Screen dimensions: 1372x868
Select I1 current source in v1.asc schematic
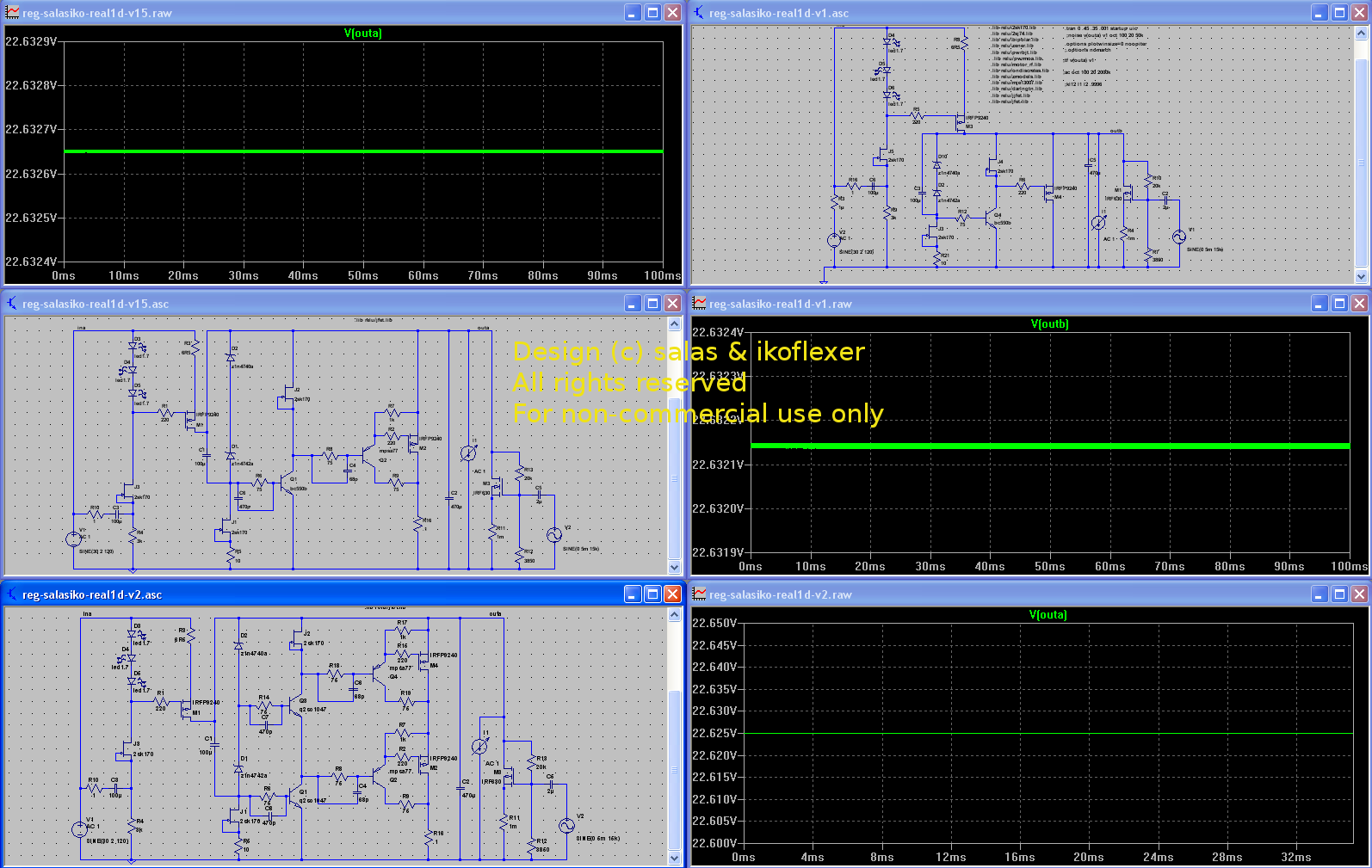click(x=1098, y=223)
